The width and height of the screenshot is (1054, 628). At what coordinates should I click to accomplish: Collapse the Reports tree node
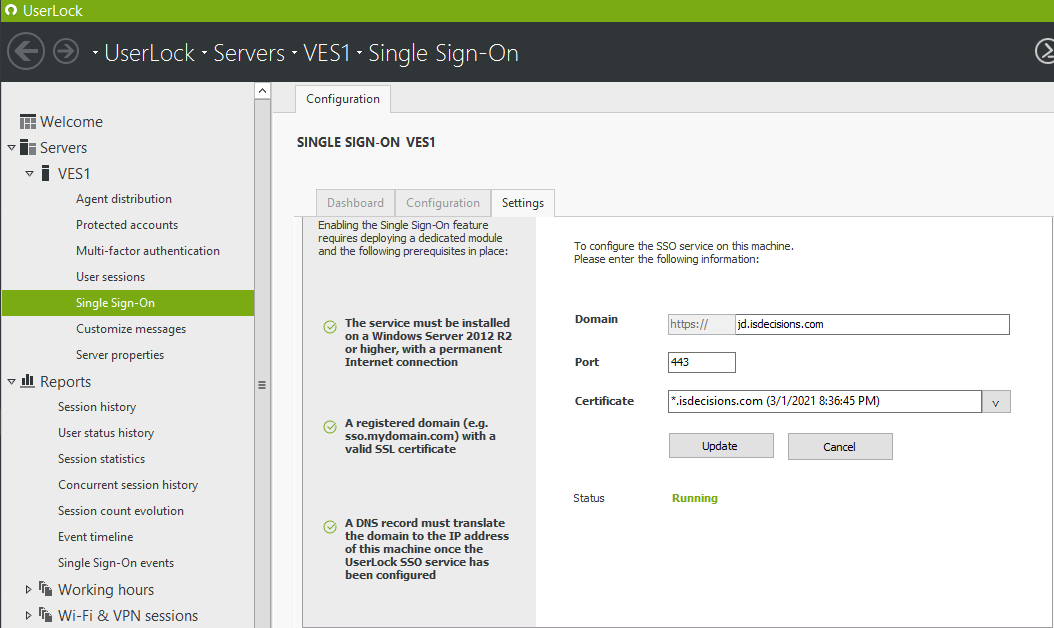pyautogui.click(x=11, y=381)
